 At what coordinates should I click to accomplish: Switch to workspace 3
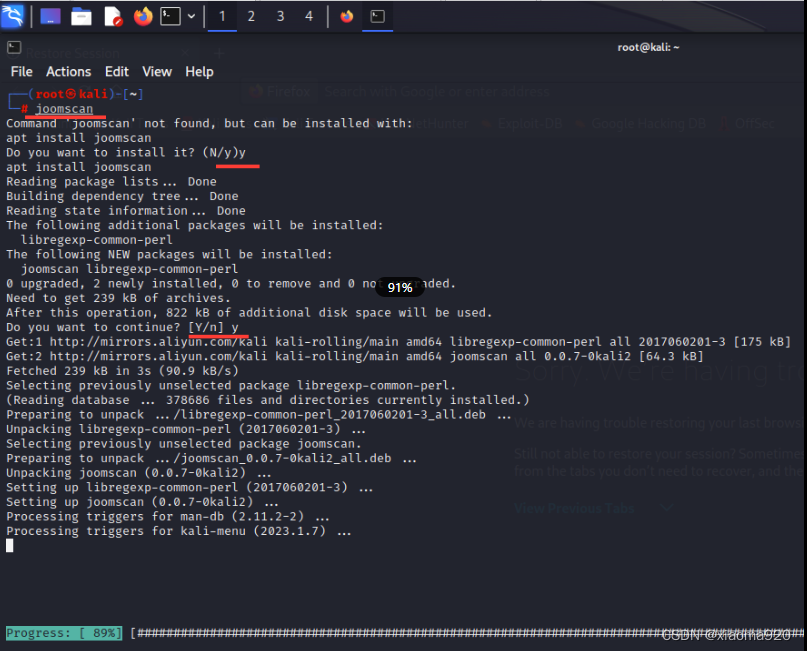click(280, 16)
